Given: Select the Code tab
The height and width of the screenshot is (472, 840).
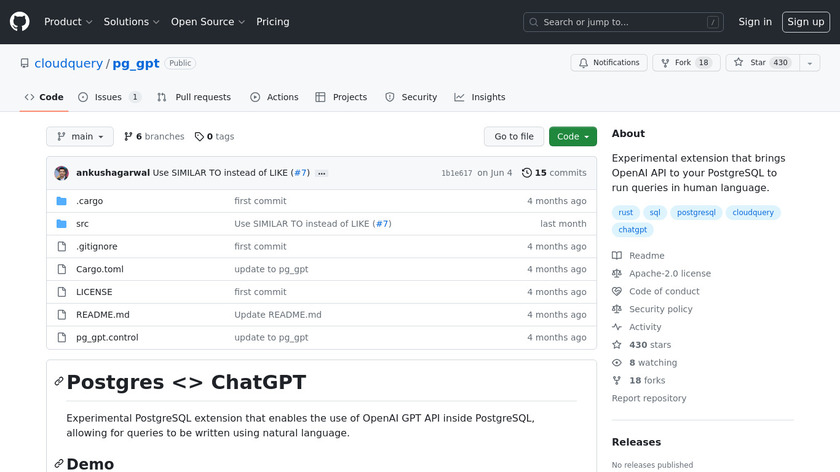Looking at the screenshot, I should click(x=44, y=97).
